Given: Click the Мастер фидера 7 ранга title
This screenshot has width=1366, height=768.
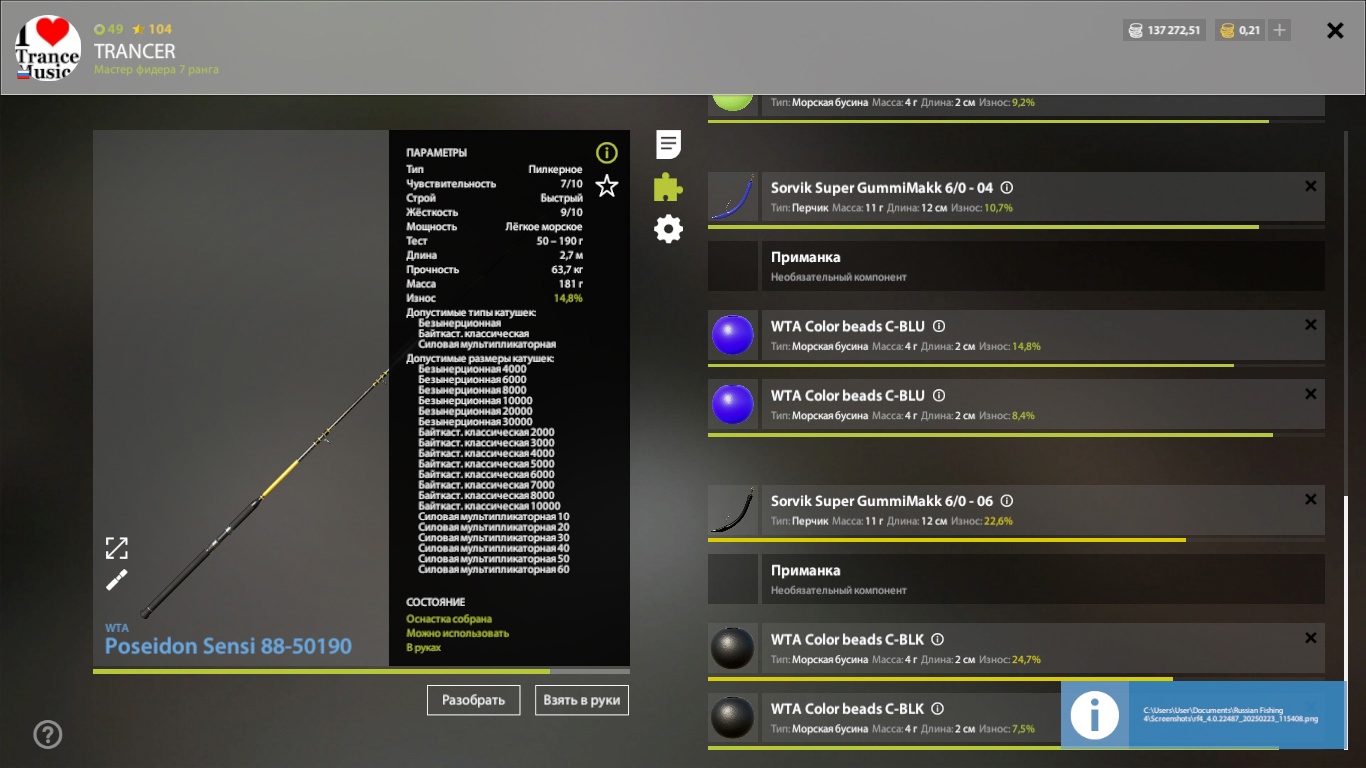Looking at the screenshot, I should pyautogui.click(x=156, y=70).
